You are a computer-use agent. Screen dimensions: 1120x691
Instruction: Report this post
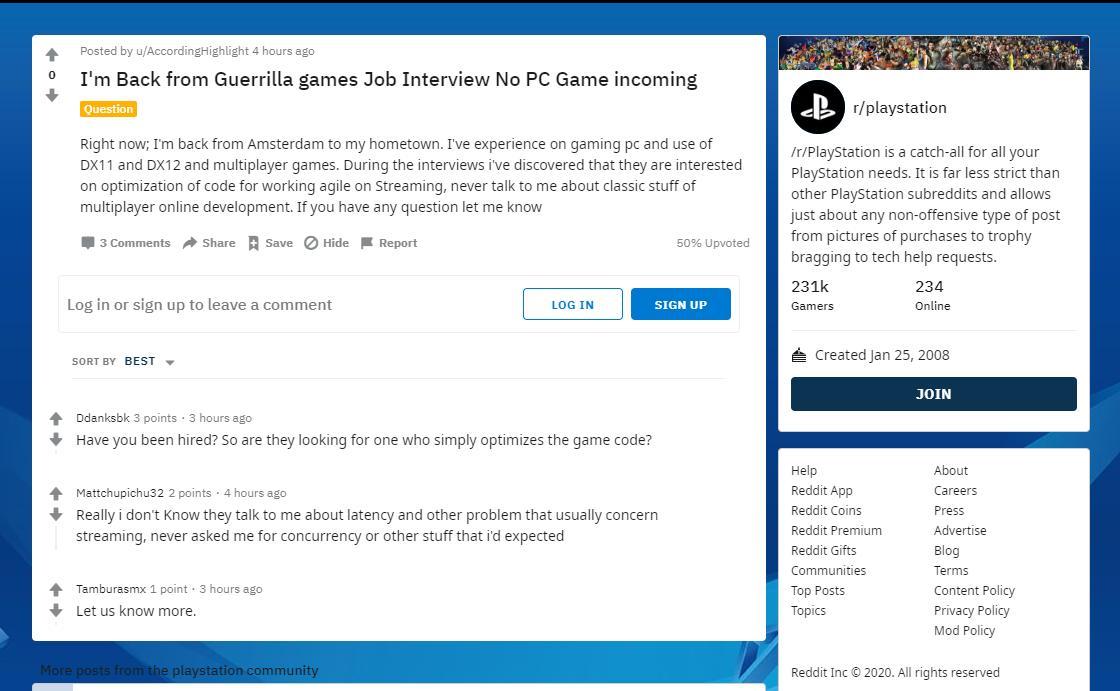tap(389, 243)
